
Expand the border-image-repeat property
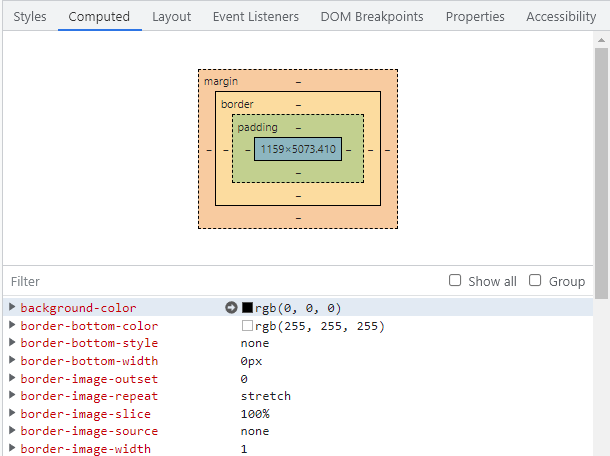[12, 395]
